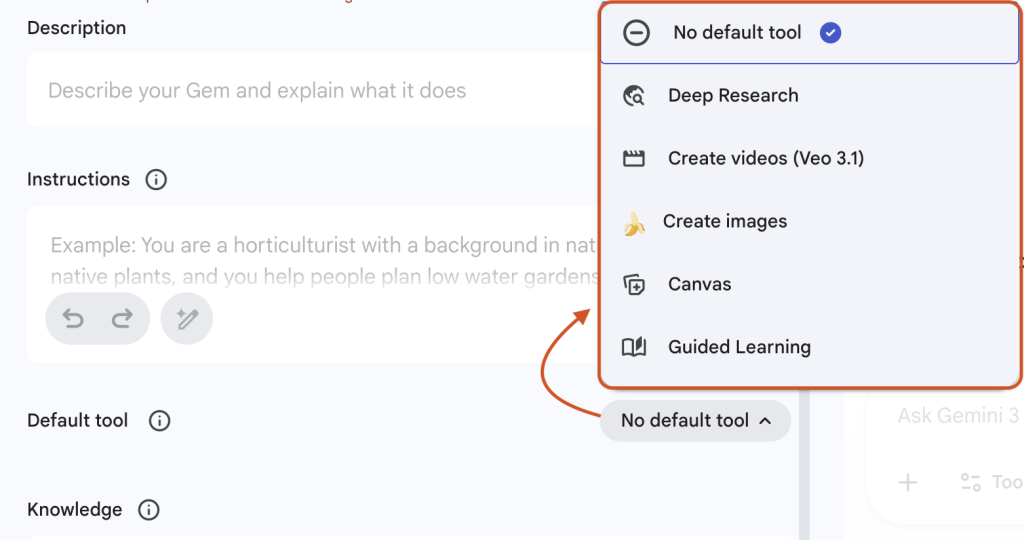The width and height of the screenshot is (1024, 540).
Task: Click the blue checkmark beside No default tool
Action: click(830, 33)
